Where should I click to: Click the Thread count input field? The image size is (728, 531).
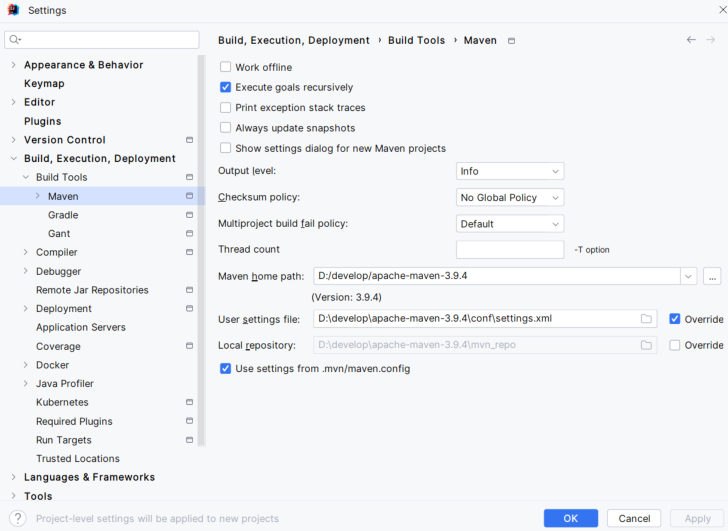click(x=510, y=250)
